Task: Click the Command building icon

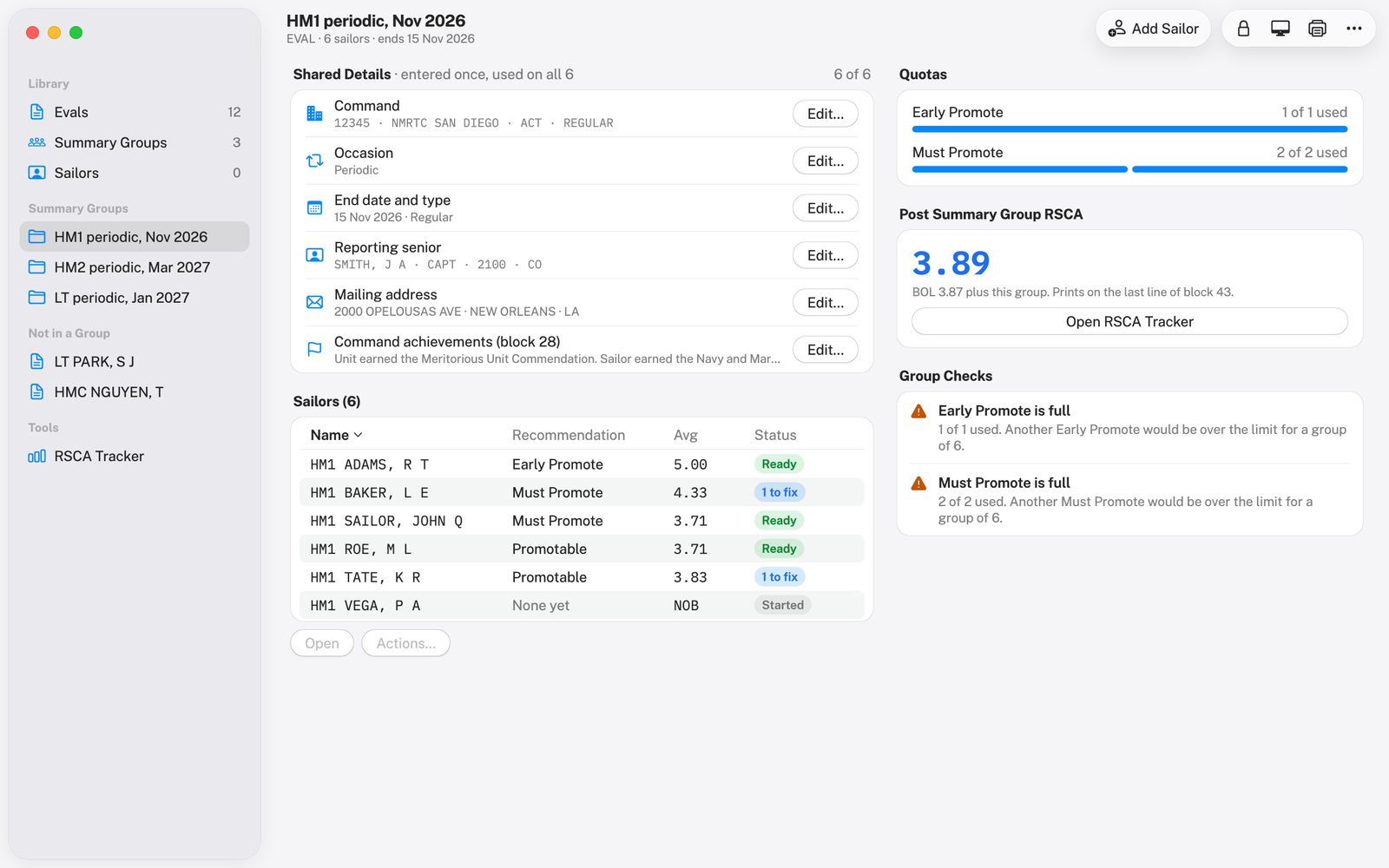Action: (314, 114)
